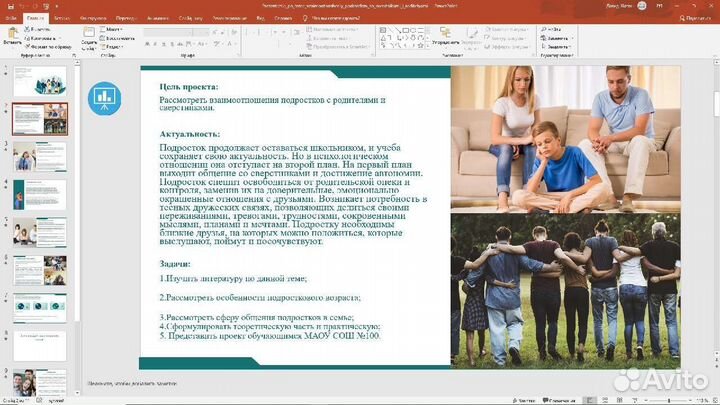Click the heading text 'Цель проекта:'
Screen dimensions: 720x405
(x=189, y=87)
